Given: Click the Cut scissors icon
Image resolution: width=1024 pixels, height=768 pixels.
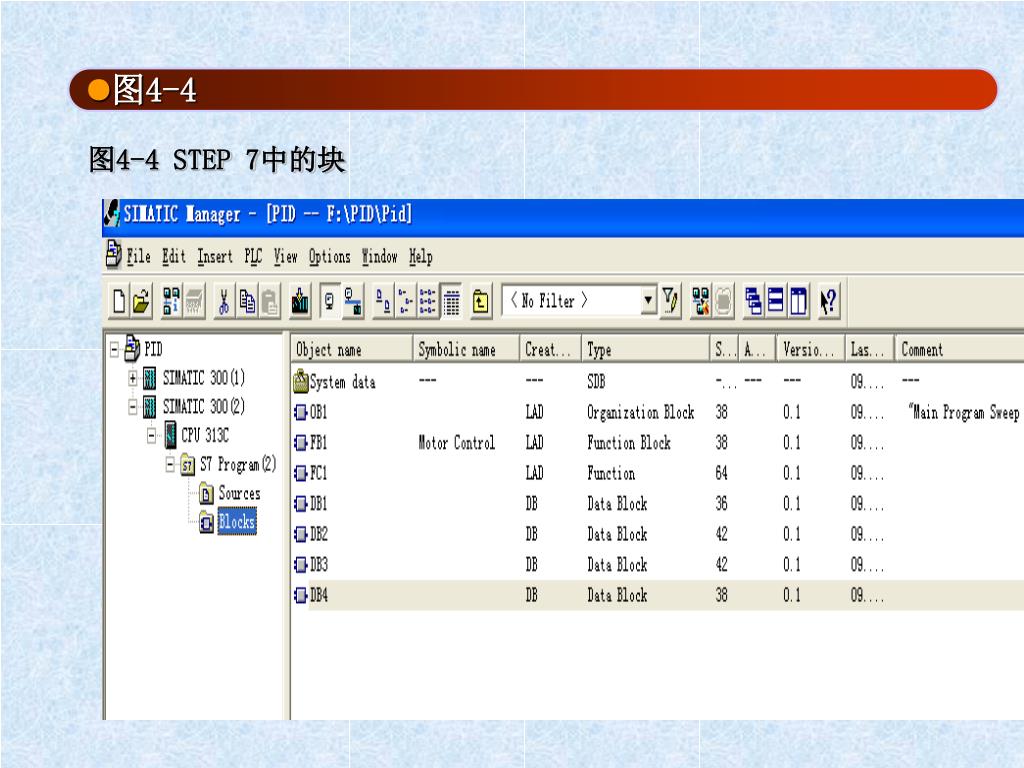Looking at the screenshot, I should [224, 302].
